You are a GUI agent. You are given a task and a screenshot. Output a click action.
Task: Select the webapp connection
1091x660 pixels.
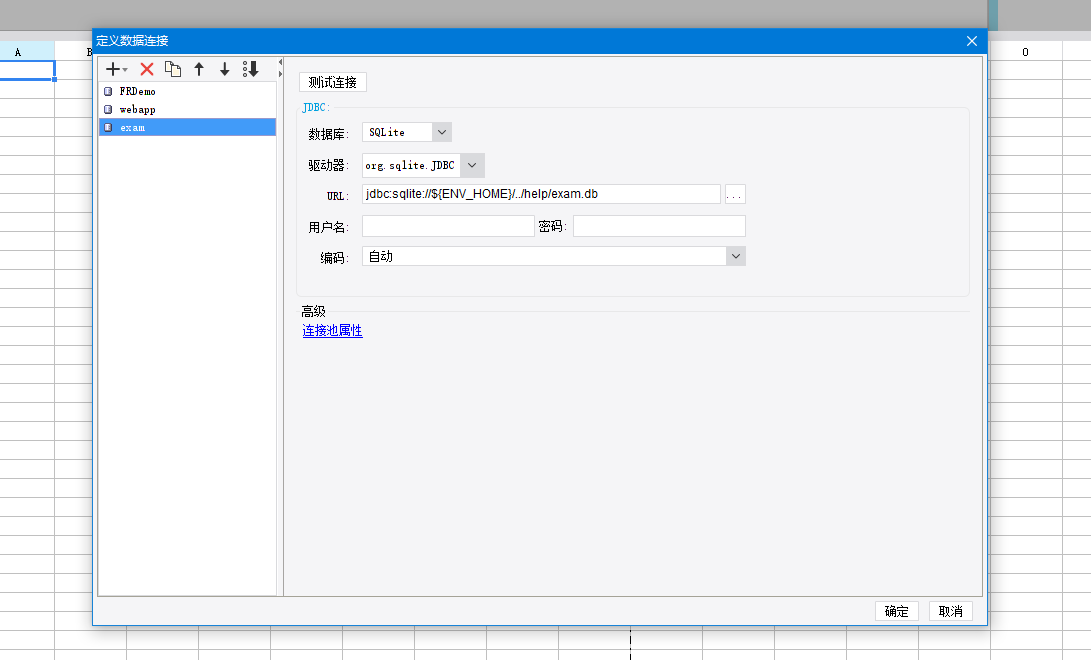(x=137, y=109)
